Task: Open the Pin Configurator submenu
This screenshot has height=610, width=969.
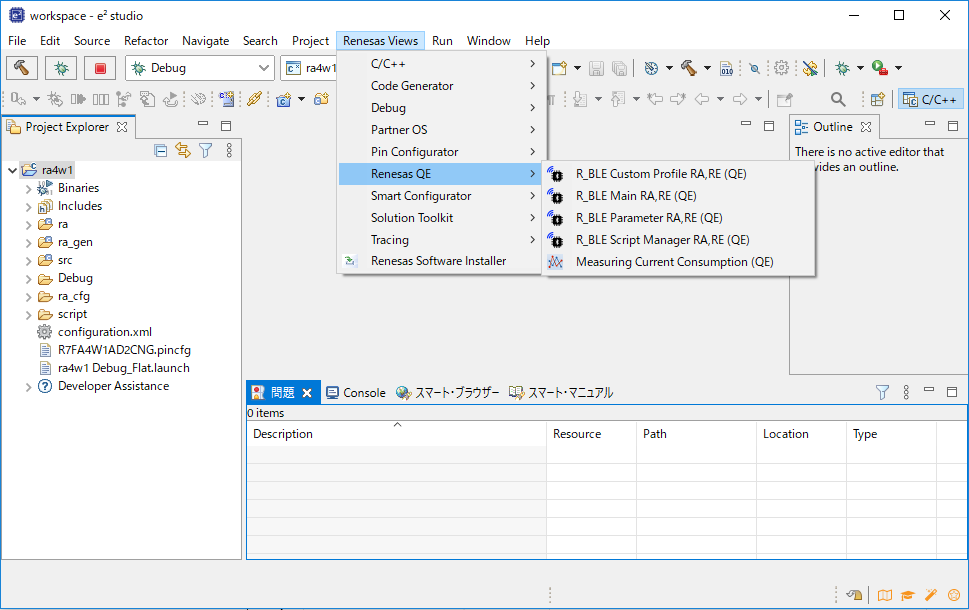Action: (440, 152)
